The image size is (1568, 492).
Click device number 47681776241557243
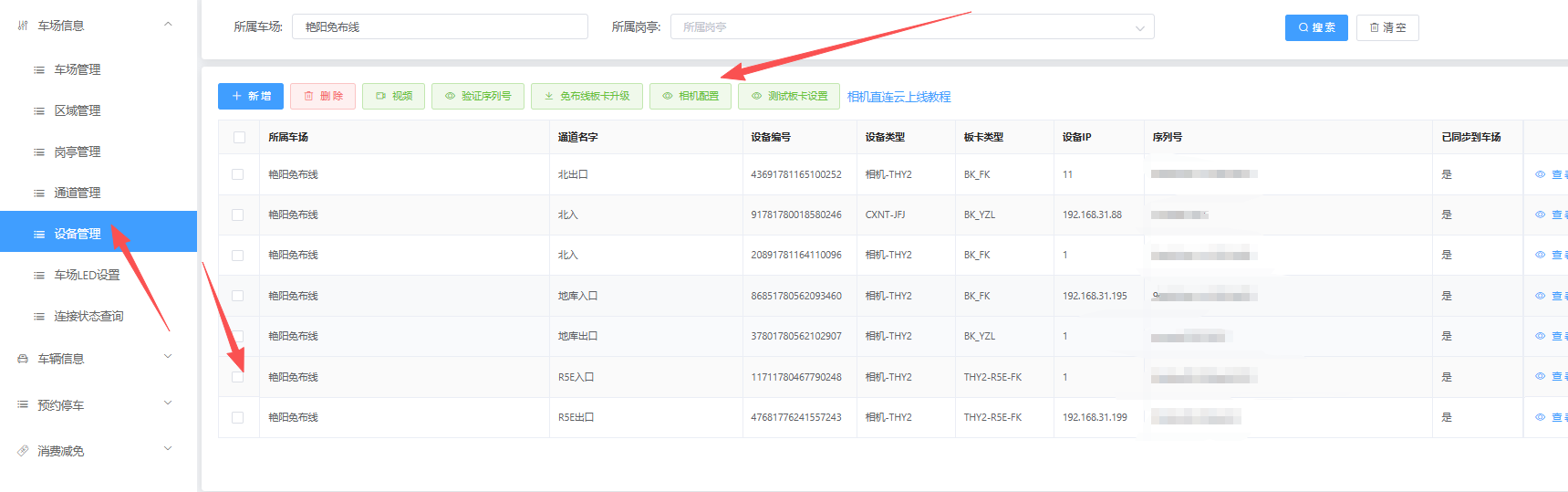tap(796, 417)
